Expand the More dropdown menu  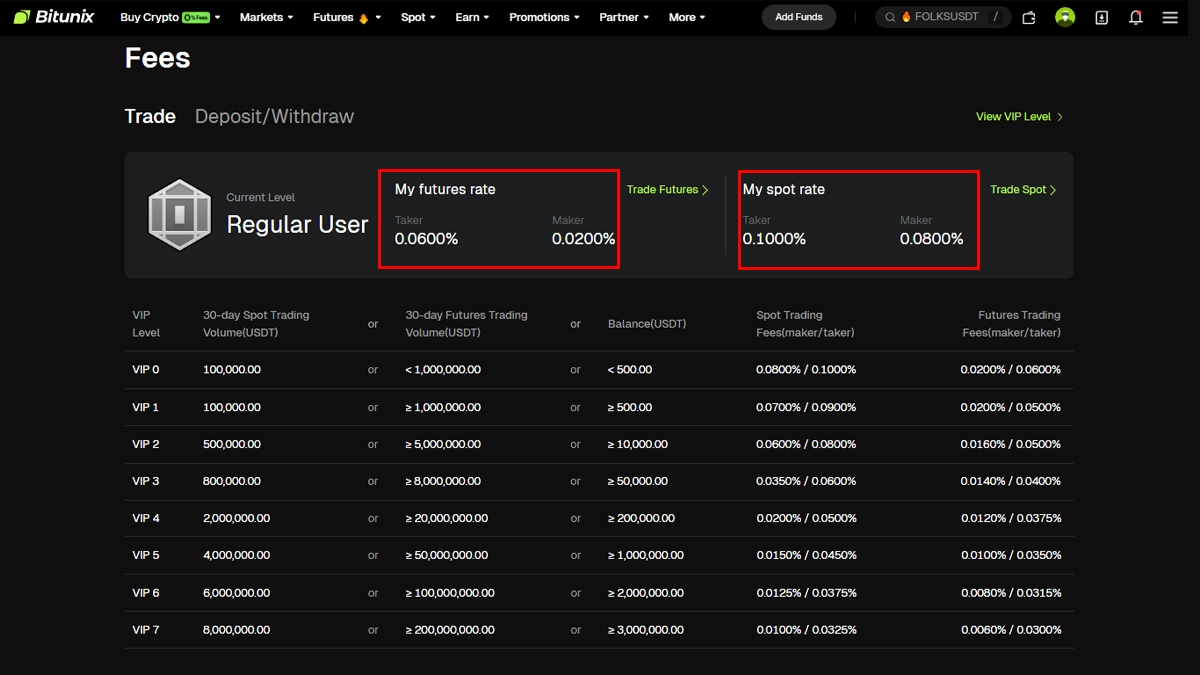click(687, 17)
